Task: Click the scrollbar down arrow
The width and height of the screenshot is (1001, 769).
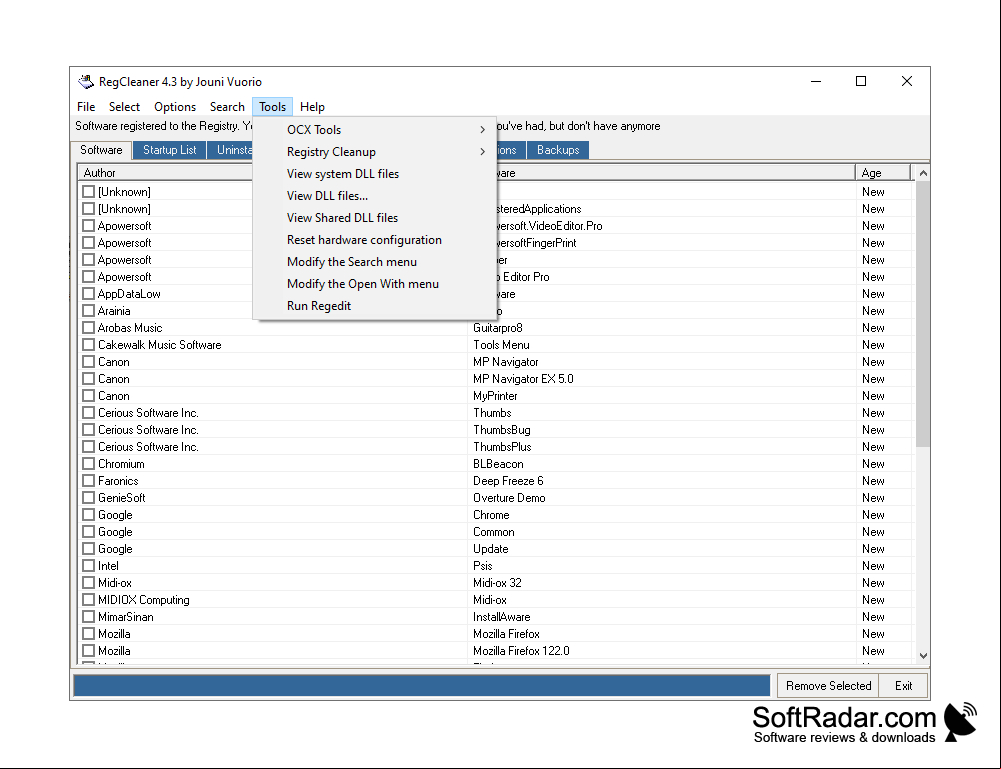Action: (922, 655)
